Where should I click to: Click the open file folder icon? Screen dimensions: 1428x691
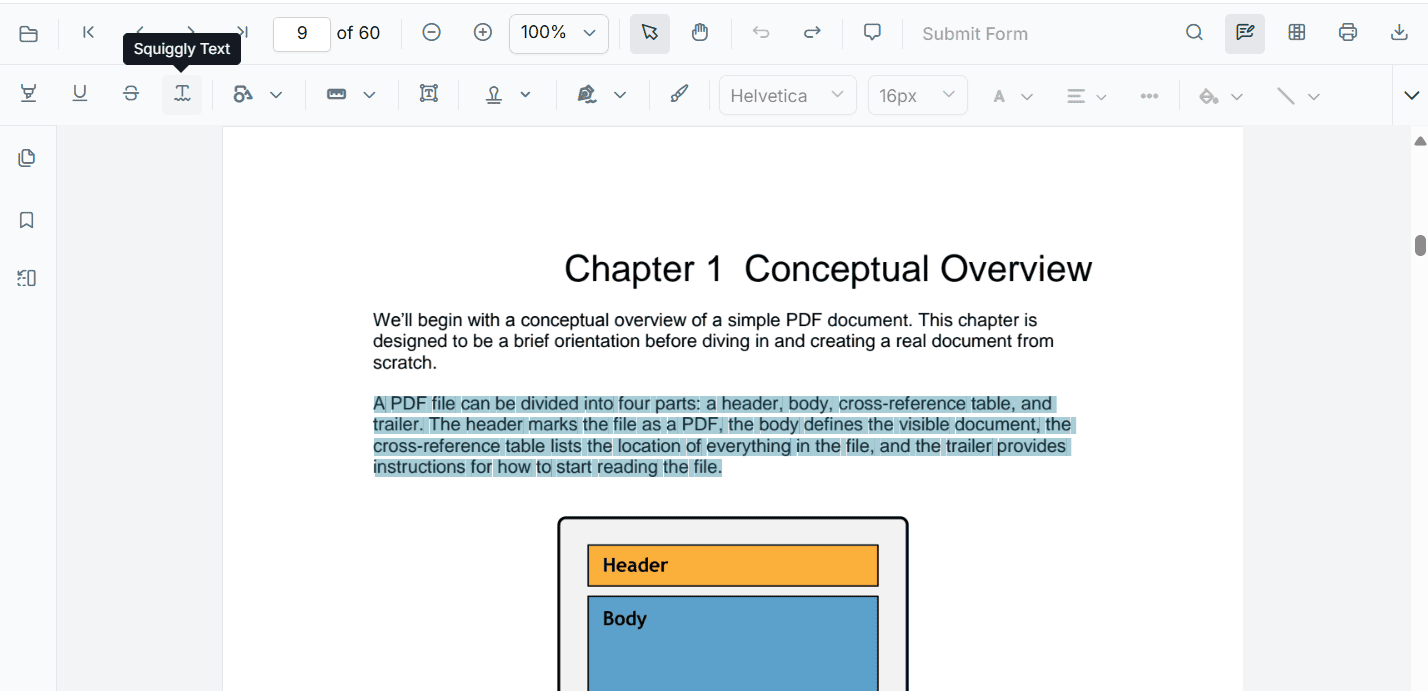pos(29,34)
